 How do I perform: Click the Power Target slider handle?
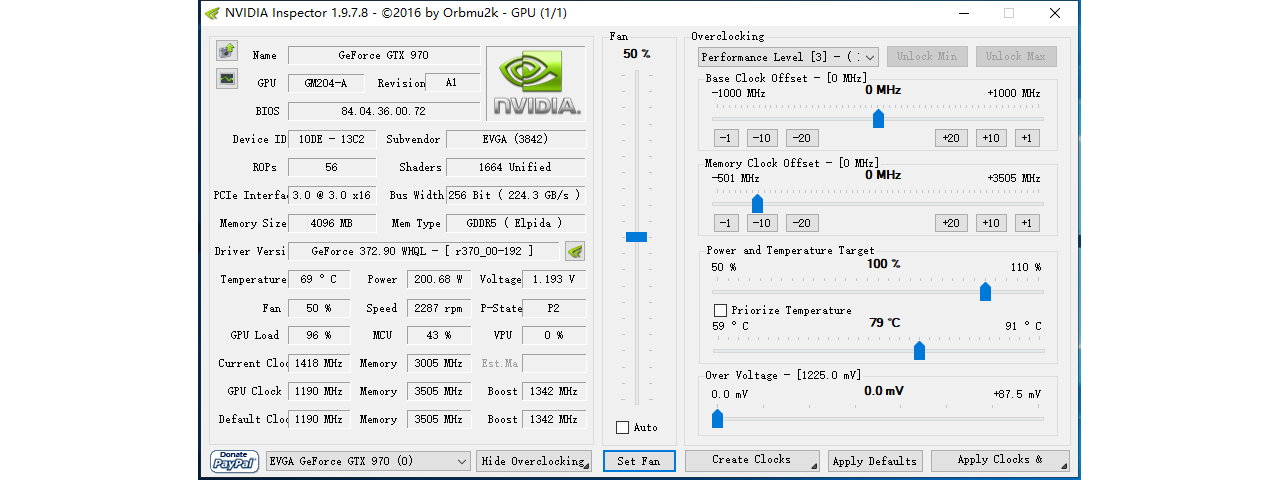click(985, 291)
